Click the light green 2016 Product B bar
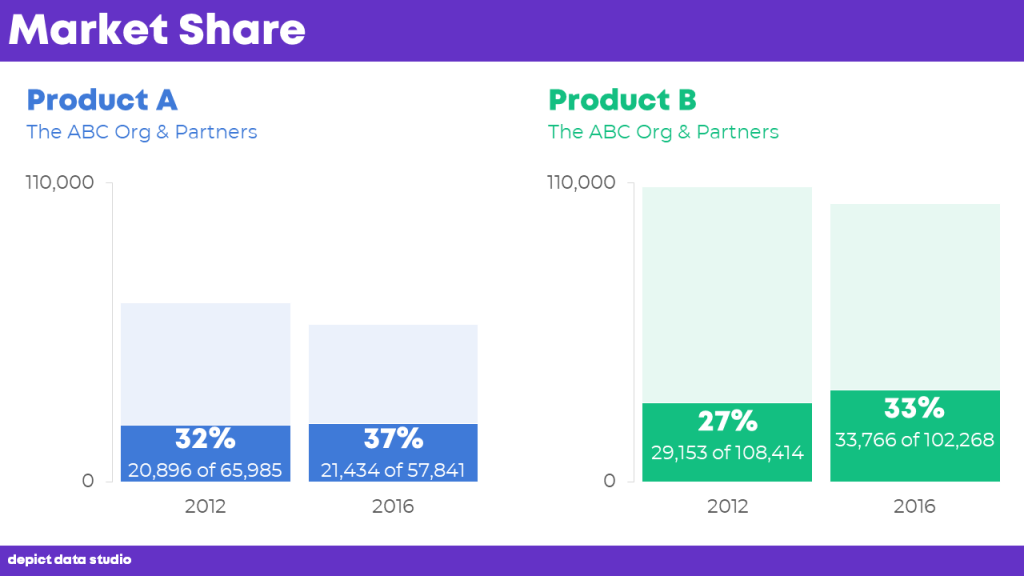1024x576 pixels. pos(915,297)
